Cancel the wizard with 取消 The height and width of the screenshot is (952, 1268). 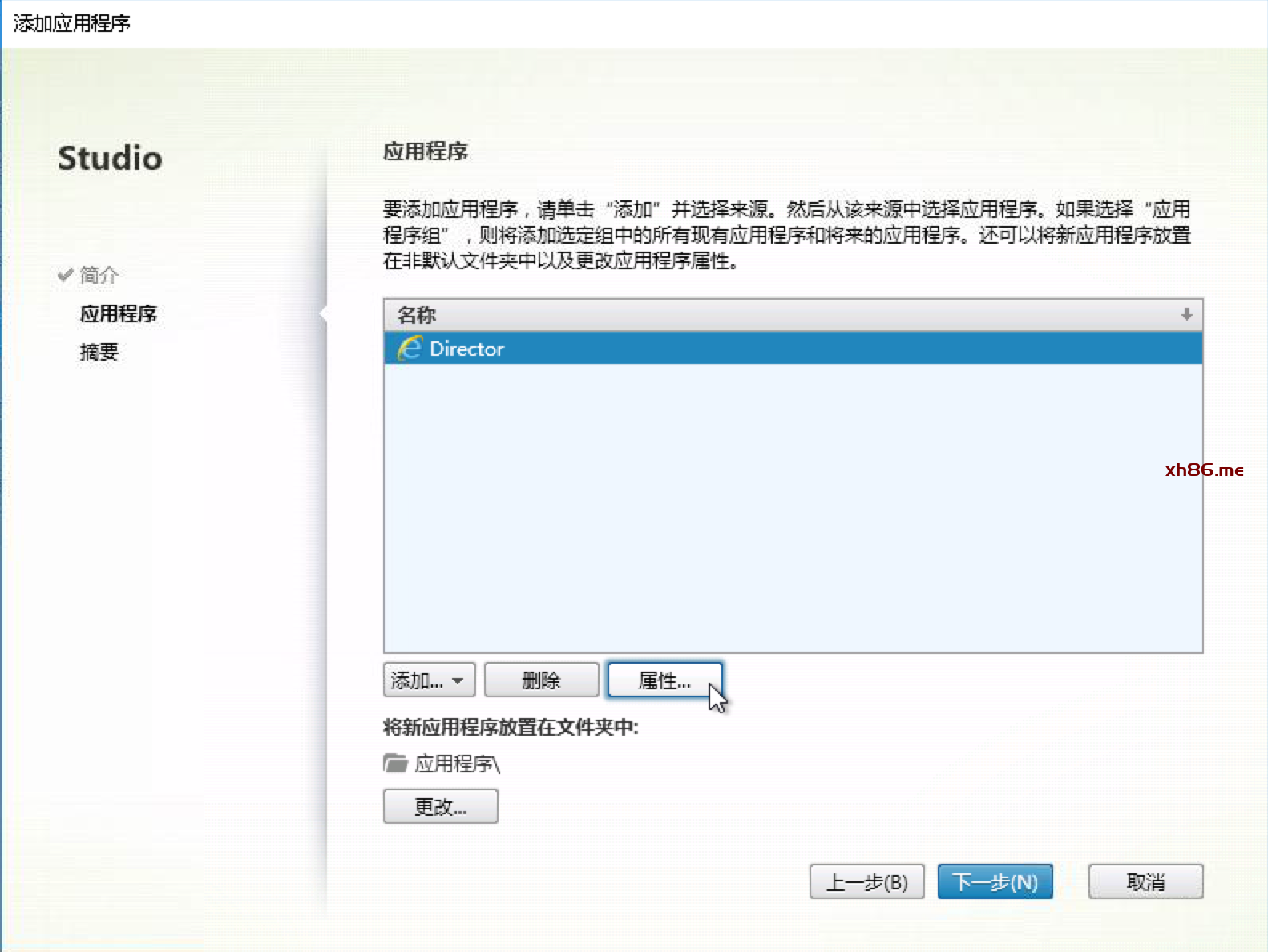point(1145,882)
